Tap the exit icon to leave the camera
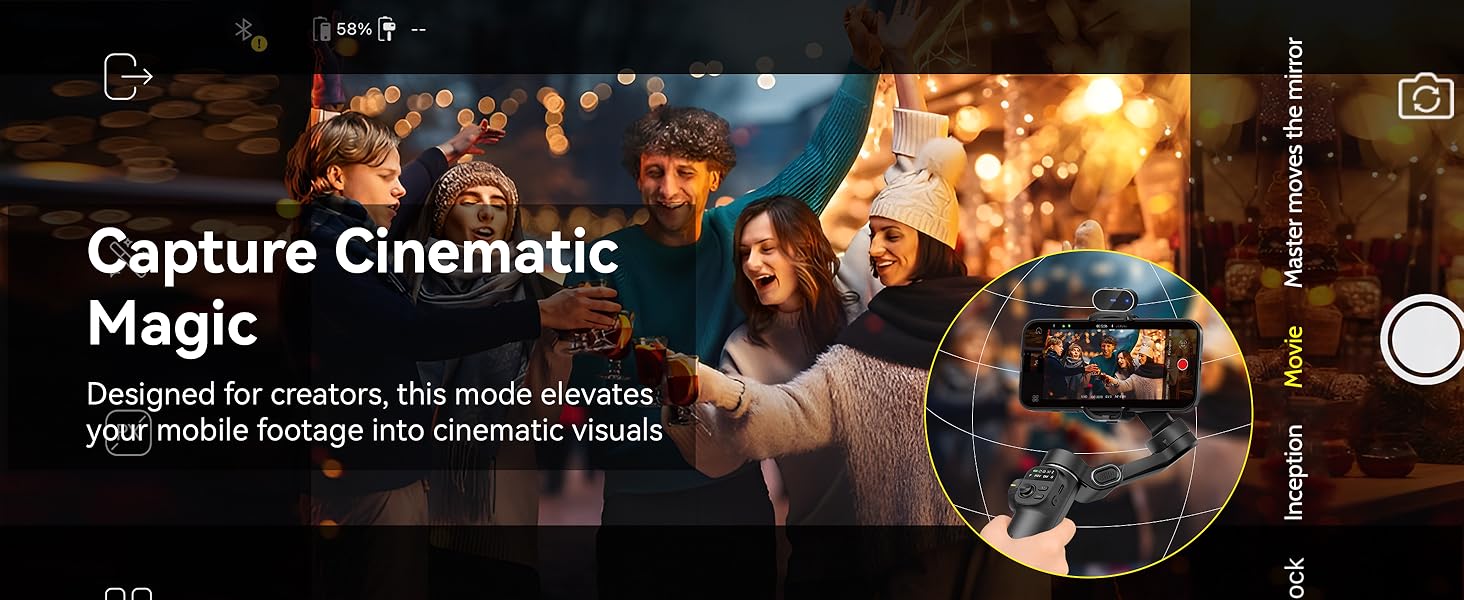 click(128, 76)
